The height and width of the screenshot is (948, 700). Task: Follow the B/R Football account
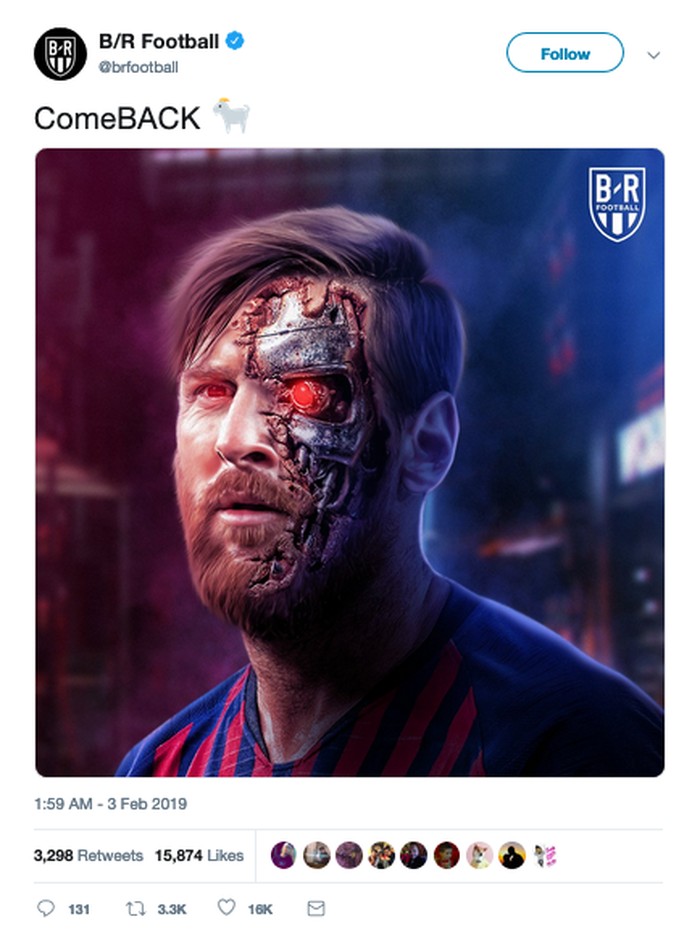565,54
